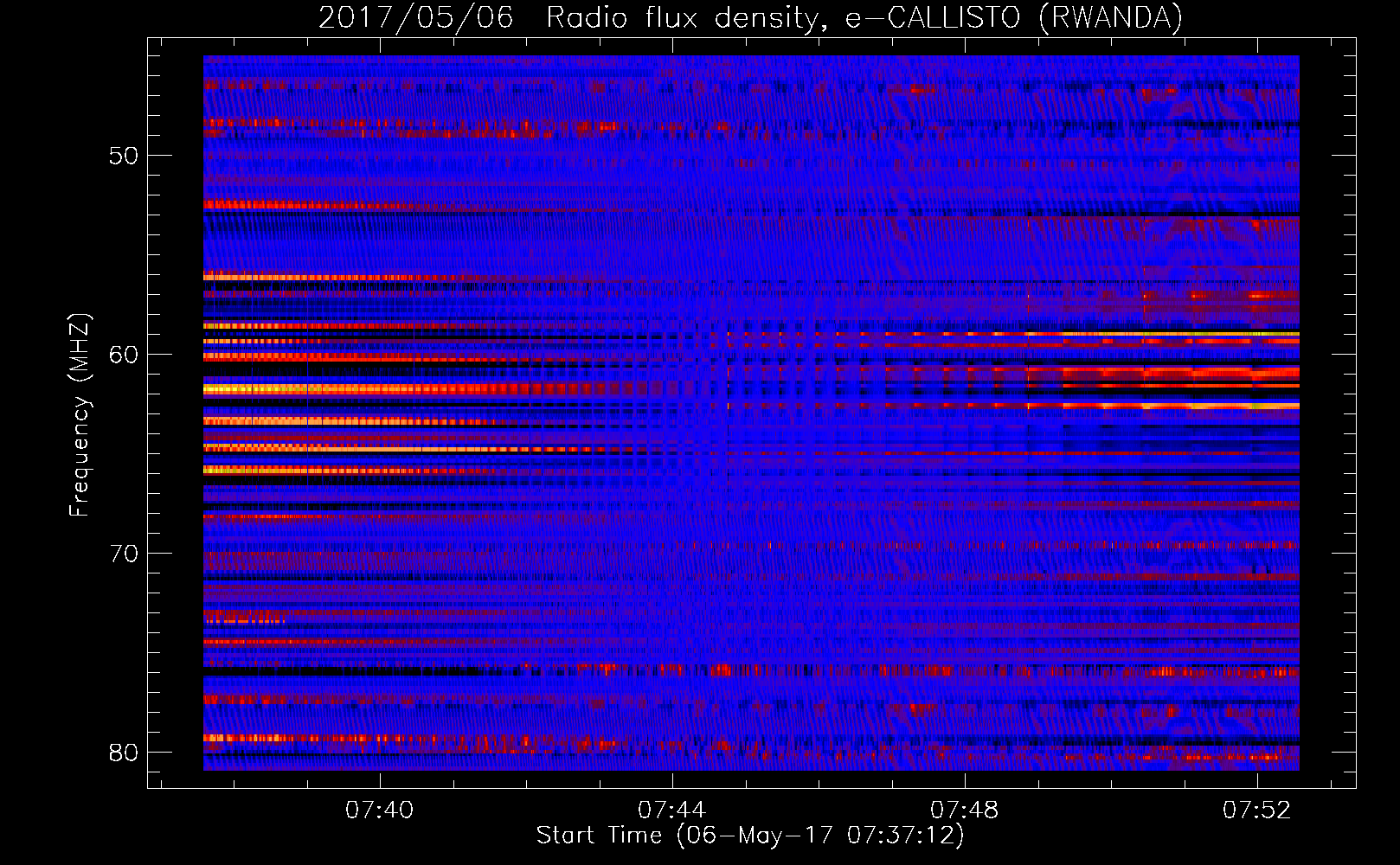Screen dimensions: 1400x865
Task: Click the plot title mentioning e-CALLISTO (RWANDA)
Action: point(750,17)
